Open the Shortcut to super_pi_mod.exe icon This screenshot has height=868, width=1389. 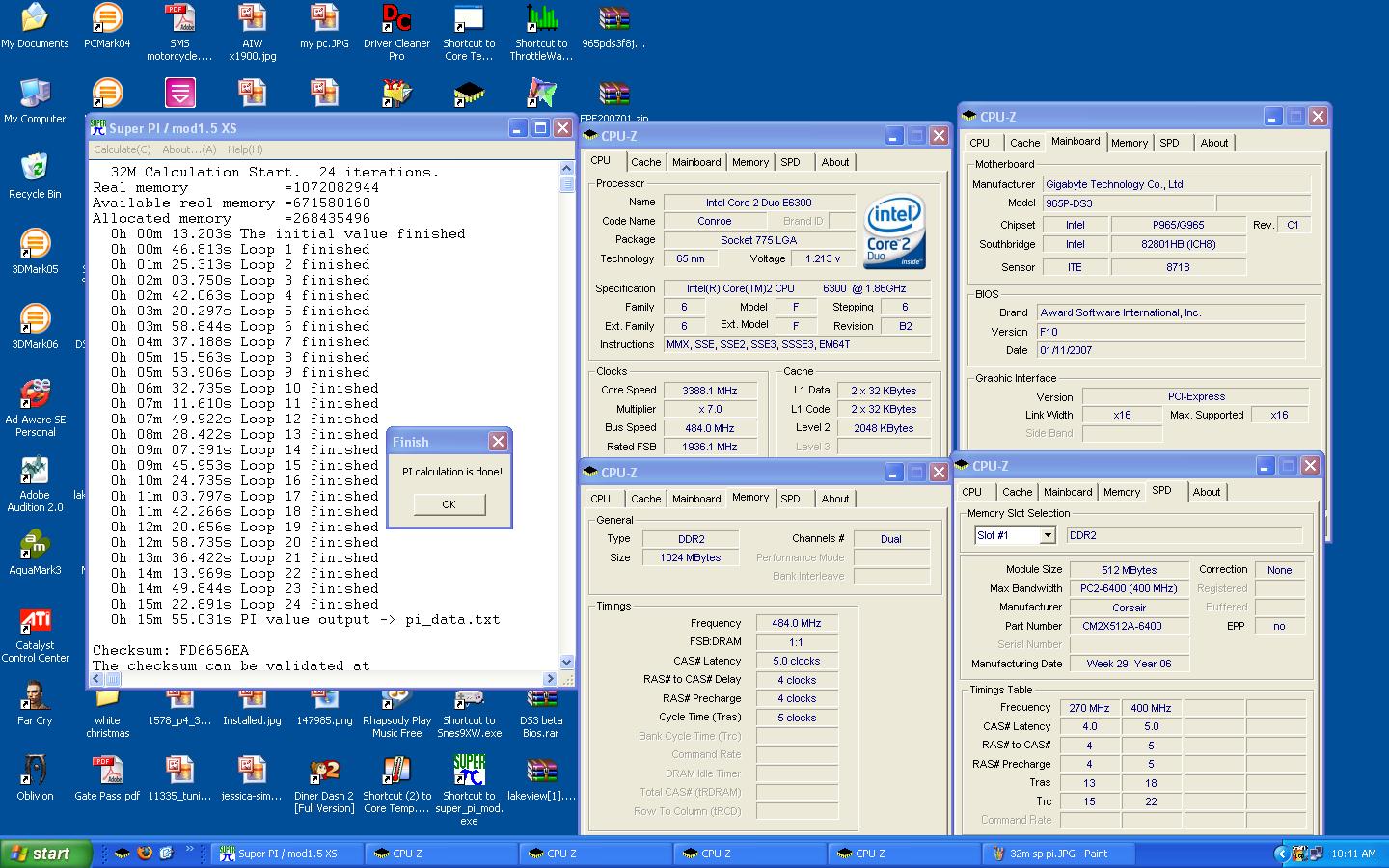pos(469,790)
